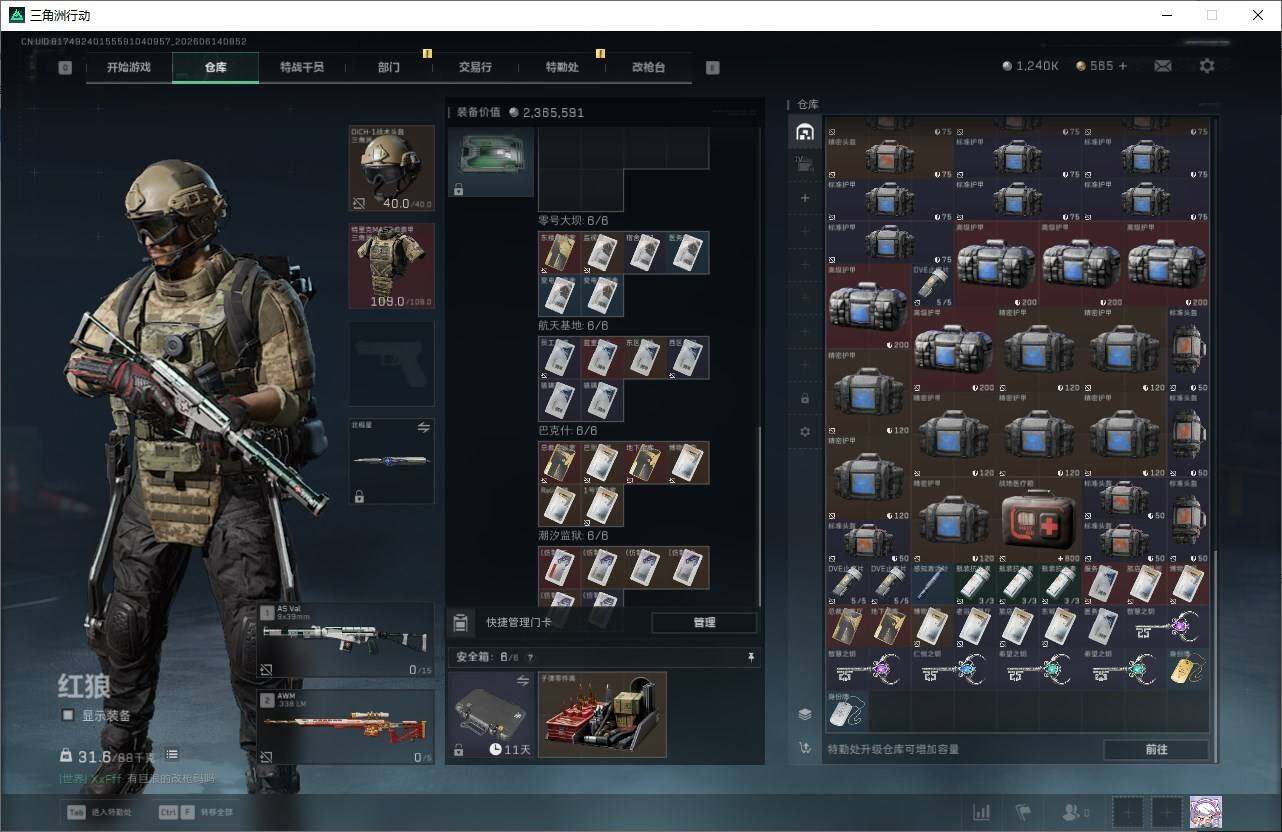Click the Ctrl F 转移全部 shortcut button
The height and width of the screenshot is (832, 1282).
tap(196, 812)
